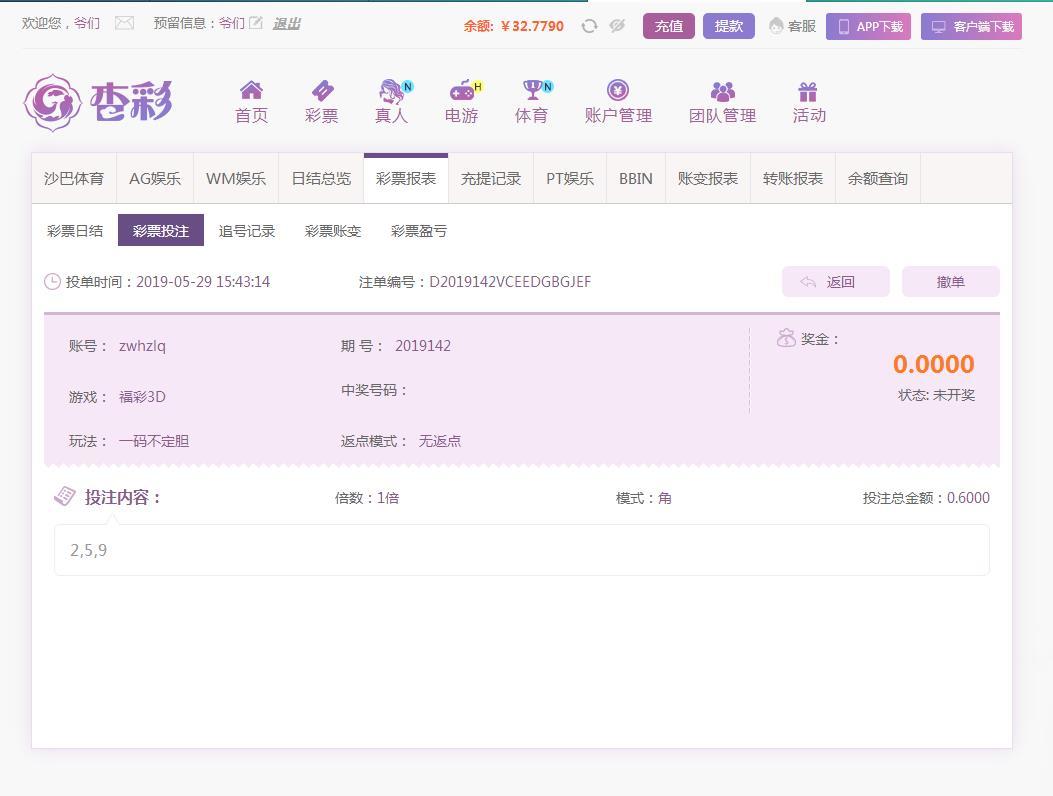This screenshot has width=1053, height=796.
Task: Refresh the account balance
Action: tap(589, 26)
